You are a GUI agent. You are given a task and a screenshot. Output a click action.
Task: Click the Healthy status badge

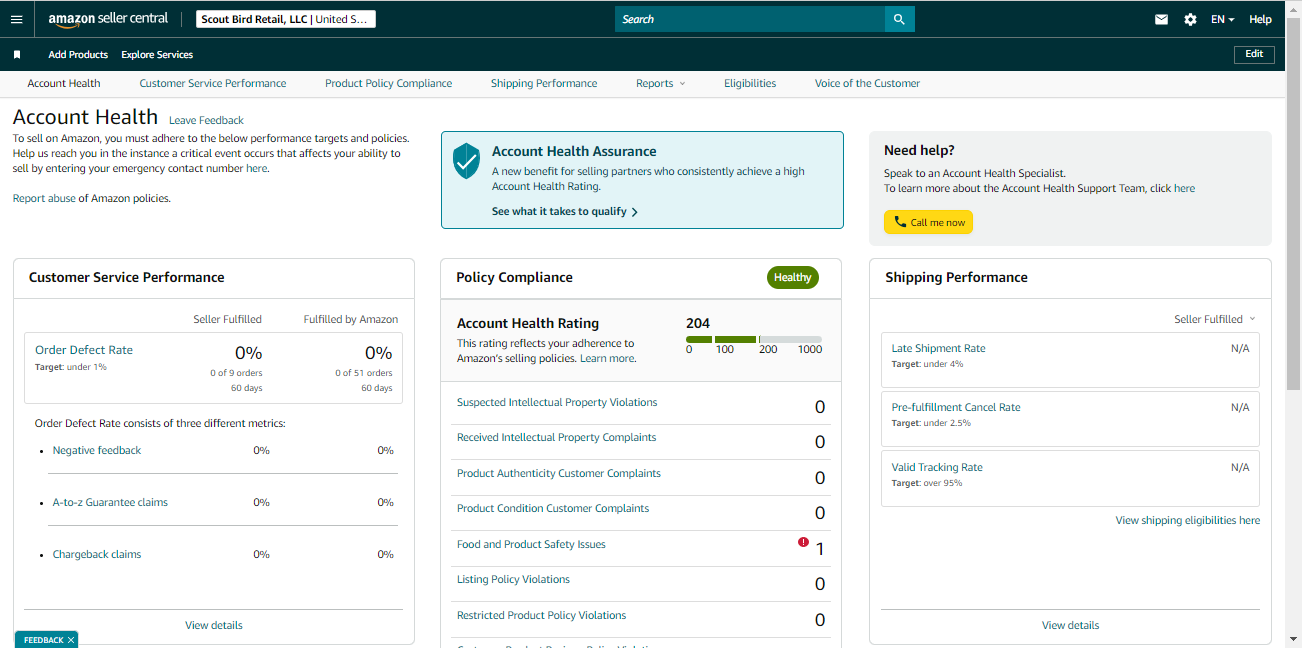pos(793,278)
